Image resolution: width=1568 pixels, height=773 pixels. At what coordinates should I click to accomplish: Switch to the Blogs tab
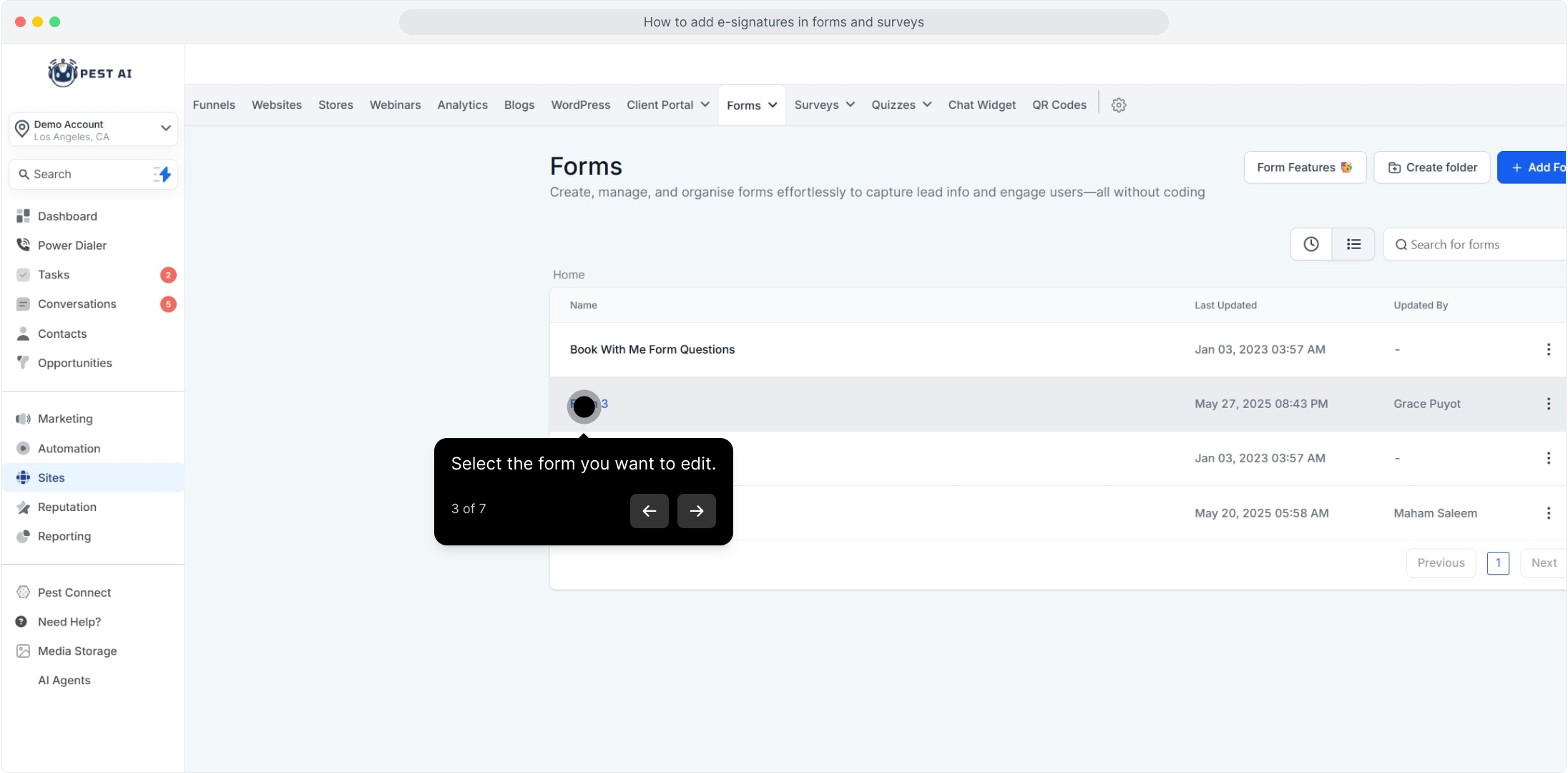[x=519, y=105]
